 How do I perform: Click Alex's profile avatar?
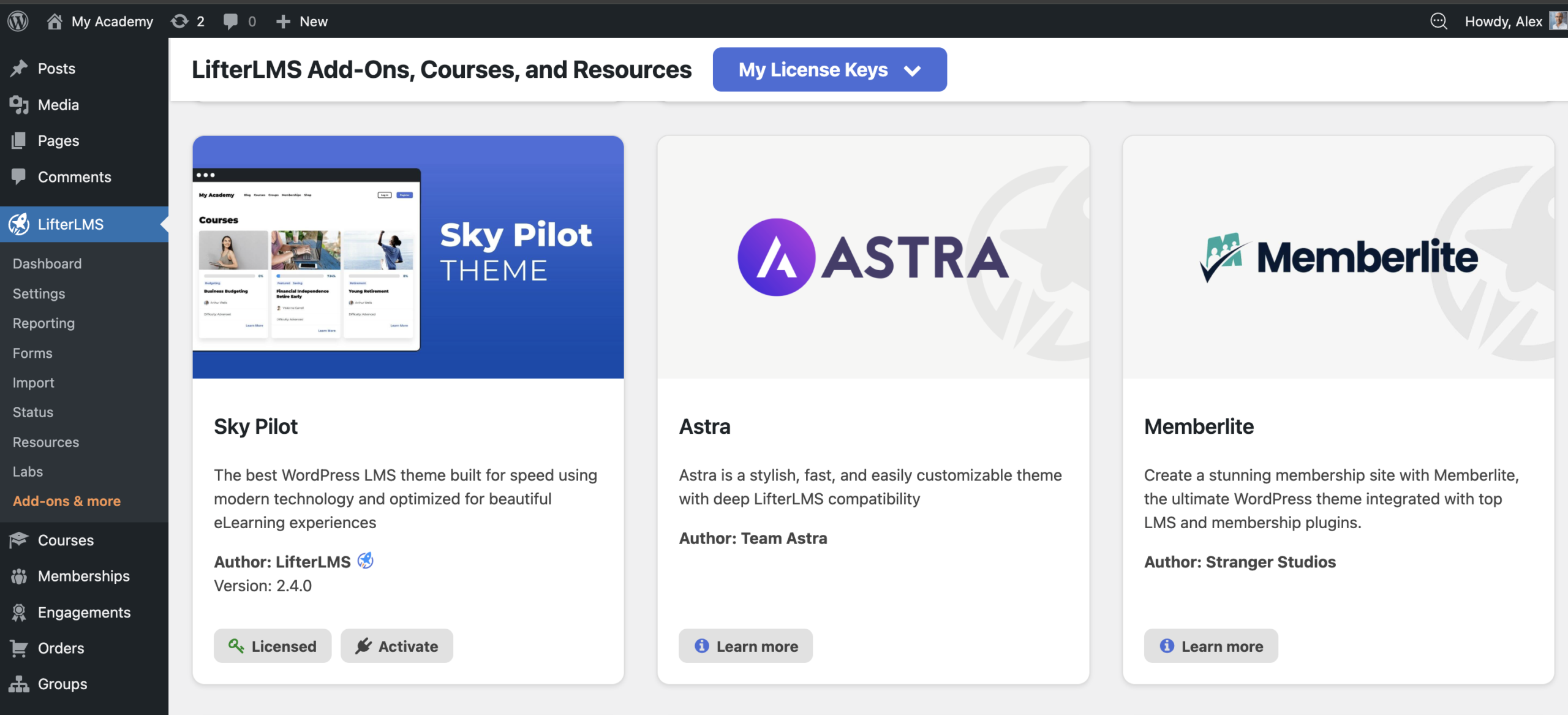pos(1558,21)
